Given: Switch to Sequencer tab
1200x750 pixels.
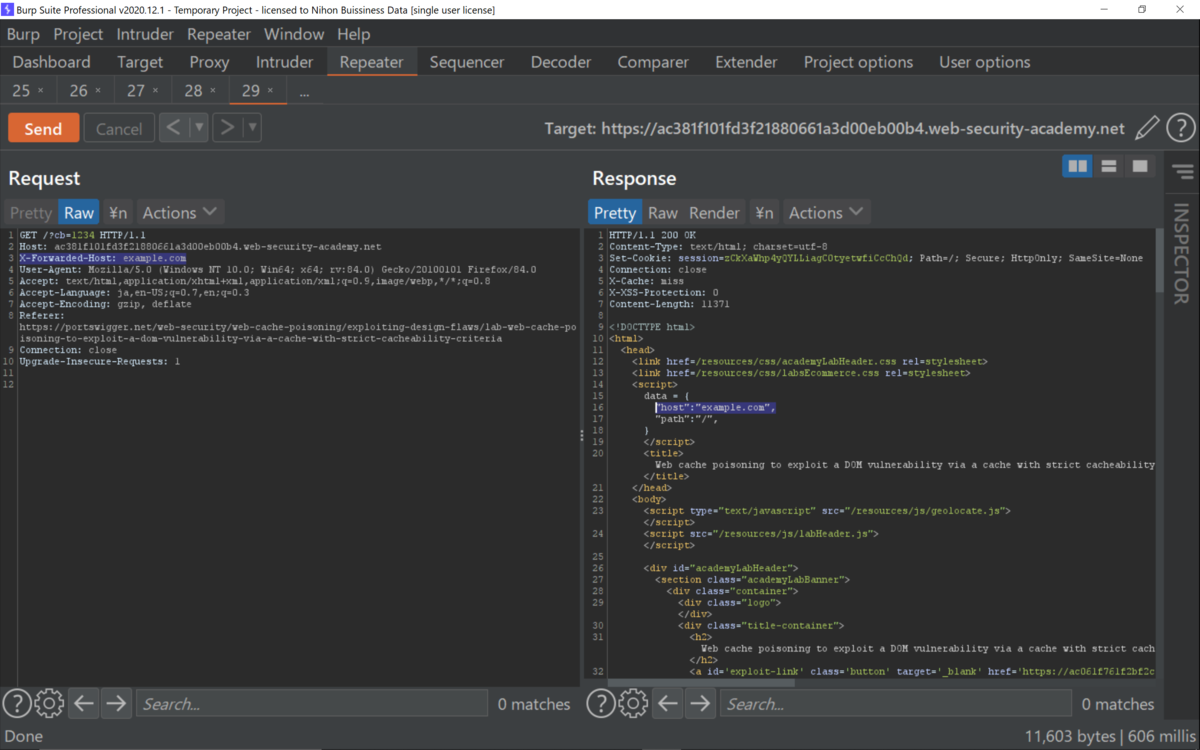Looking at the screenshot, I should point(467,62).
